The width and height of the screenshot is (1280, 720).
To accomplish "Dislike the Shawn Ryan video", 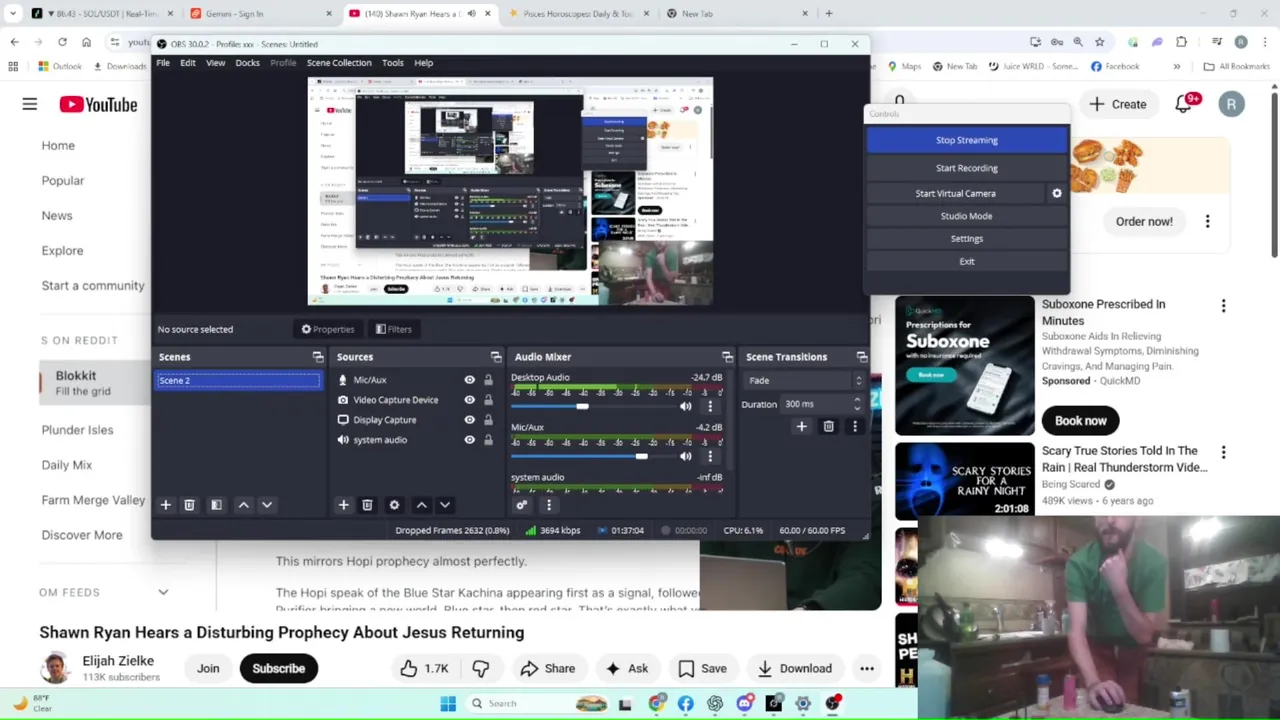I will 481,668.
